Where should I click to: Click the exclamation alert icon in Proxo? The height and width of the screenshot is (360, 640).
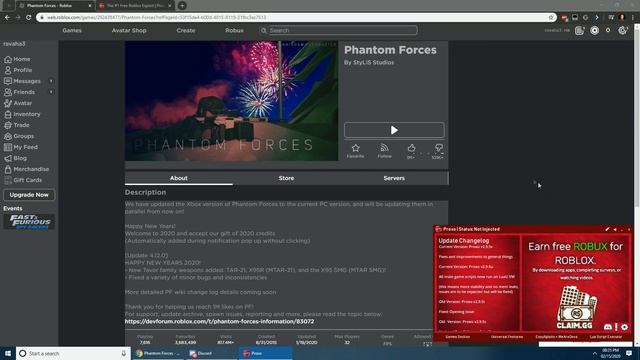point(616,327)
